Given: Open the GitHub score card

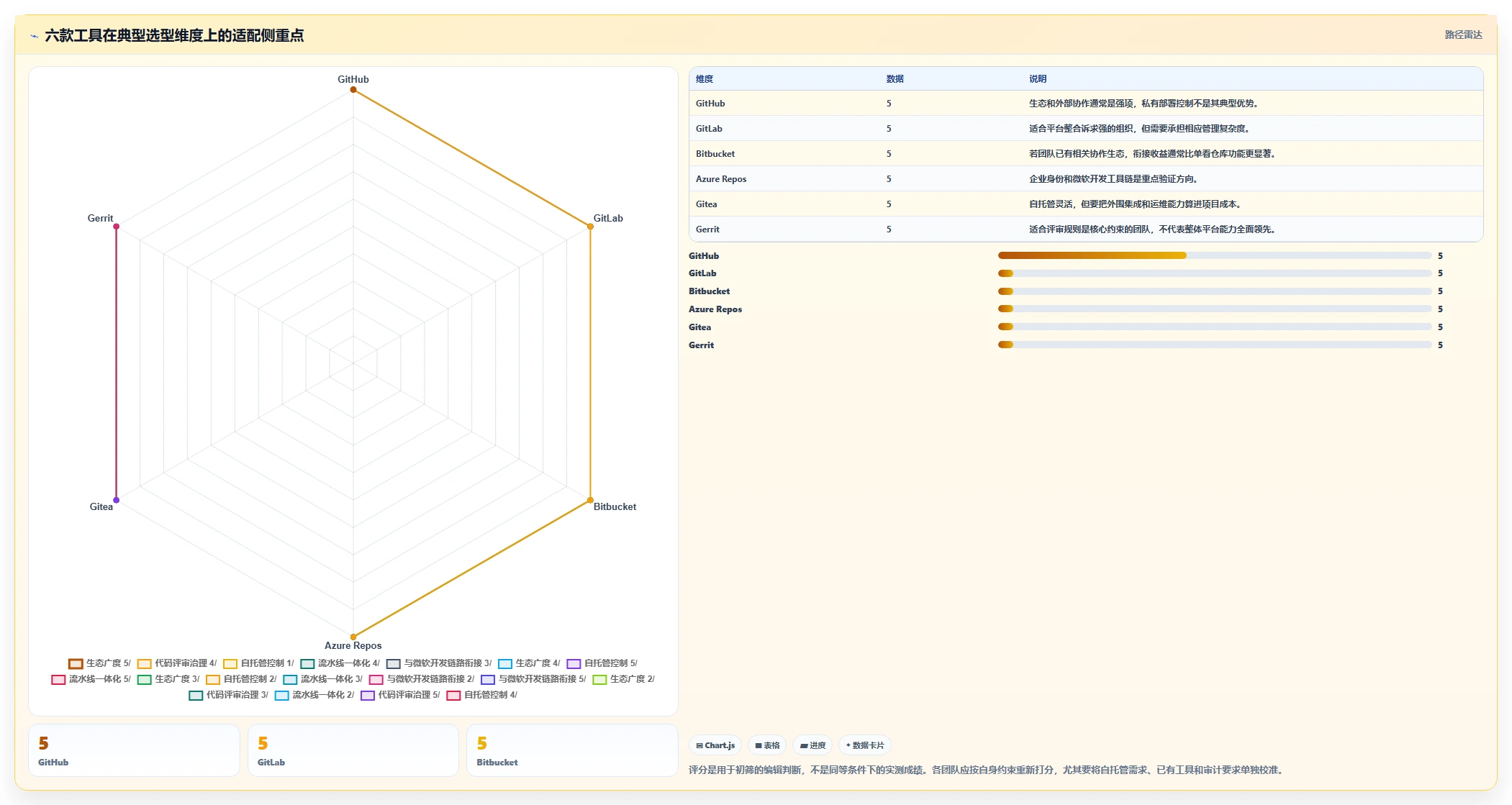Looking at the screenshot, I should pyautogui.click(x=134, y=750).
